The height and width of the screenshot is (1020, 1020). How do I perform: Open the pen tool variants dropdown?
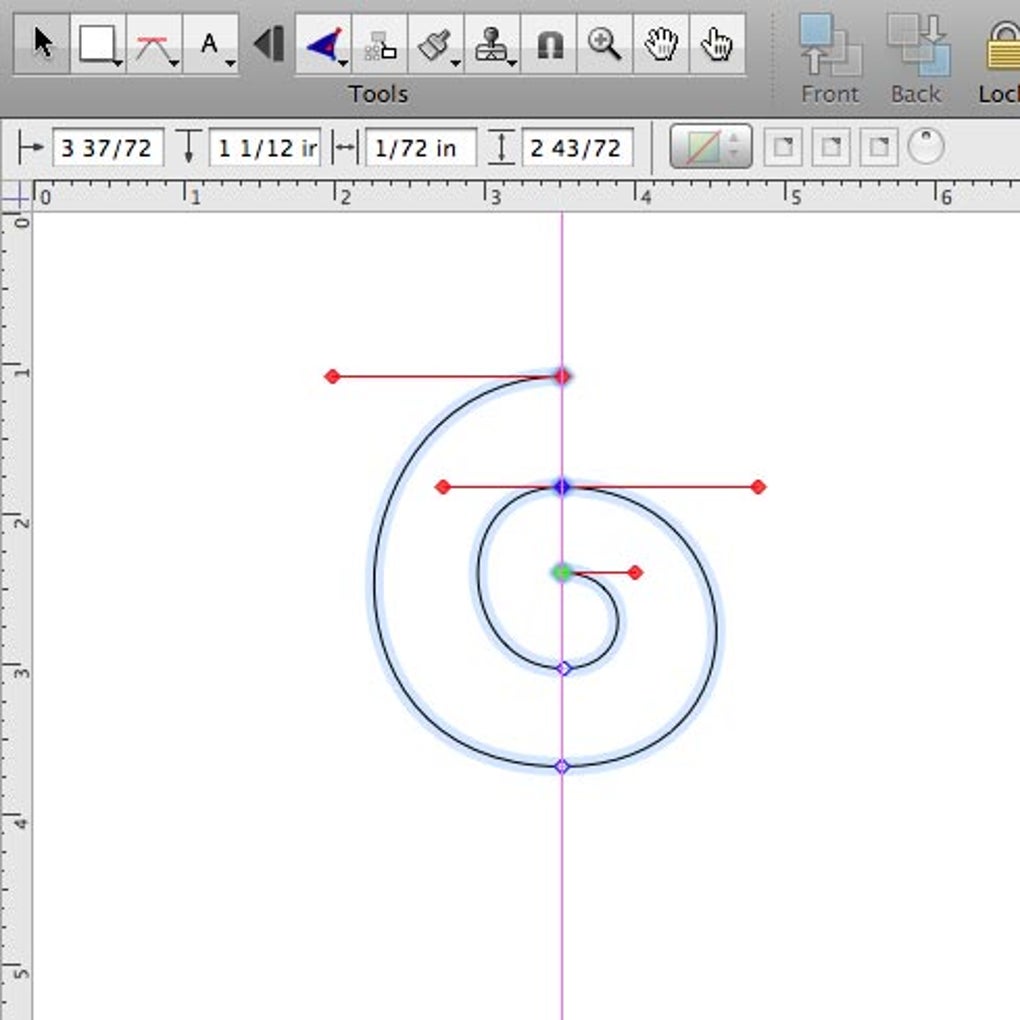coord(343,64)
